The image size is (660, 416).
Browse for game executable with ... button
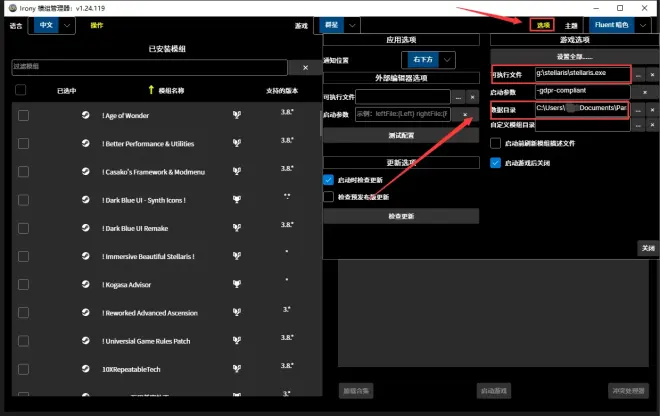[x=639, y=74]
